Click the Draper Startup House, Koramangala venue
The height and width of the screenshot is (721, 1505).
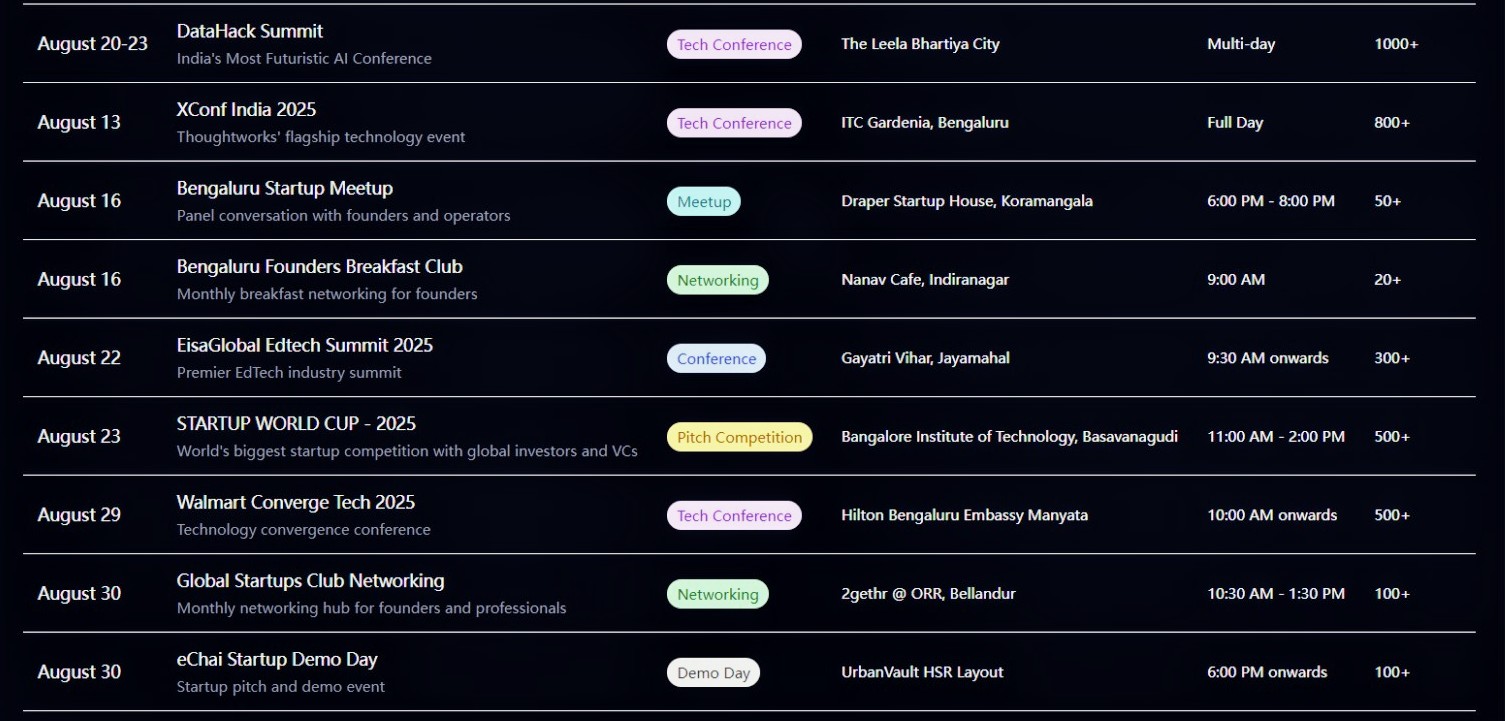coord(967,201)
